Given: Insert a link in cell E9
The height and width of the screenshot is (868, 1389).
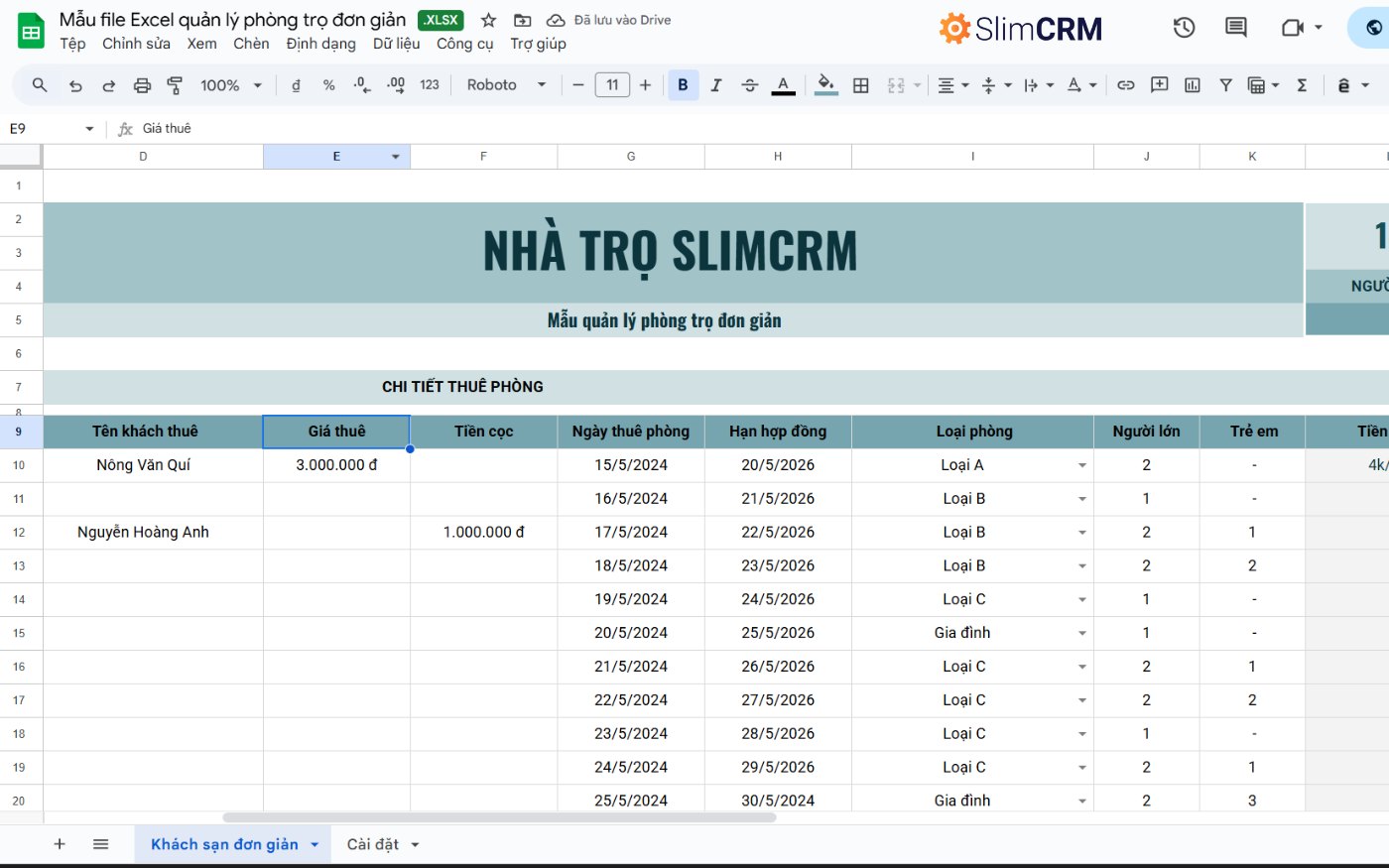Looking at the screenshot, I should pyautogui.click(x=1126, y=85).
